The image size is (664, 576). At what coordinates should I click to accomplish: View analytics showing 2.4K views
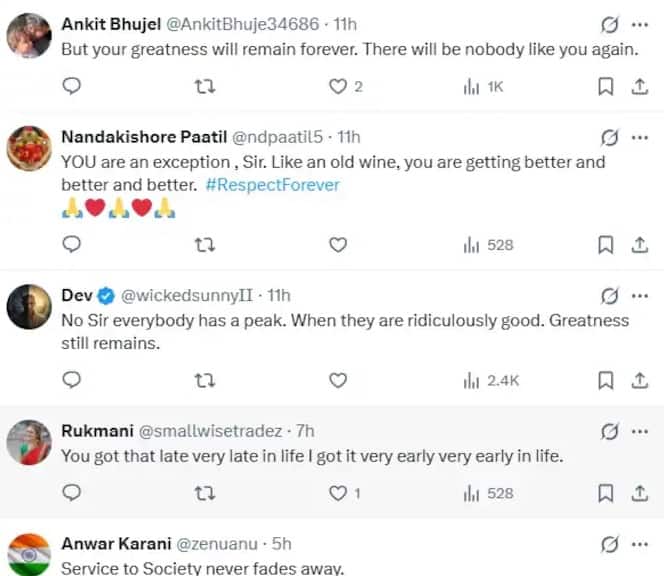[491, 381]
